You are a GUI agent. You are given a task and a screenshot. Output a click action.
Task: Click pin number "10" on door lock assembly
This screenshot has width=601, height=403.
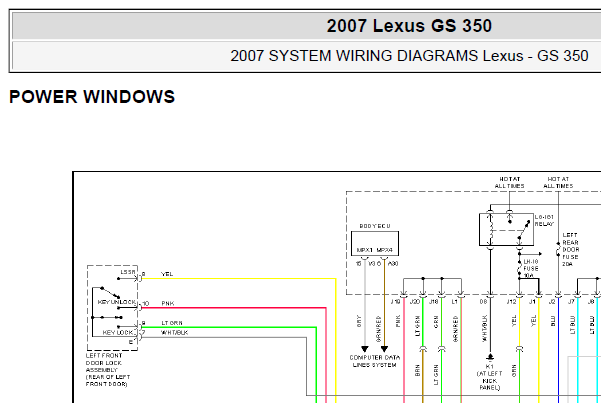click(146, 303)
